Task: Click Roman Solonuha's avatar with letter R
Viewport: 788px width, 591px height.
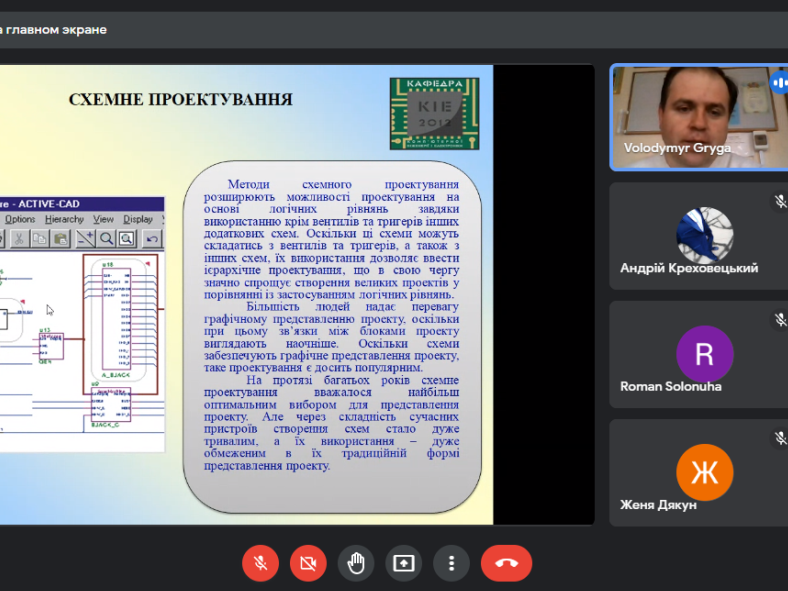Action: click(x=704, y=354)
